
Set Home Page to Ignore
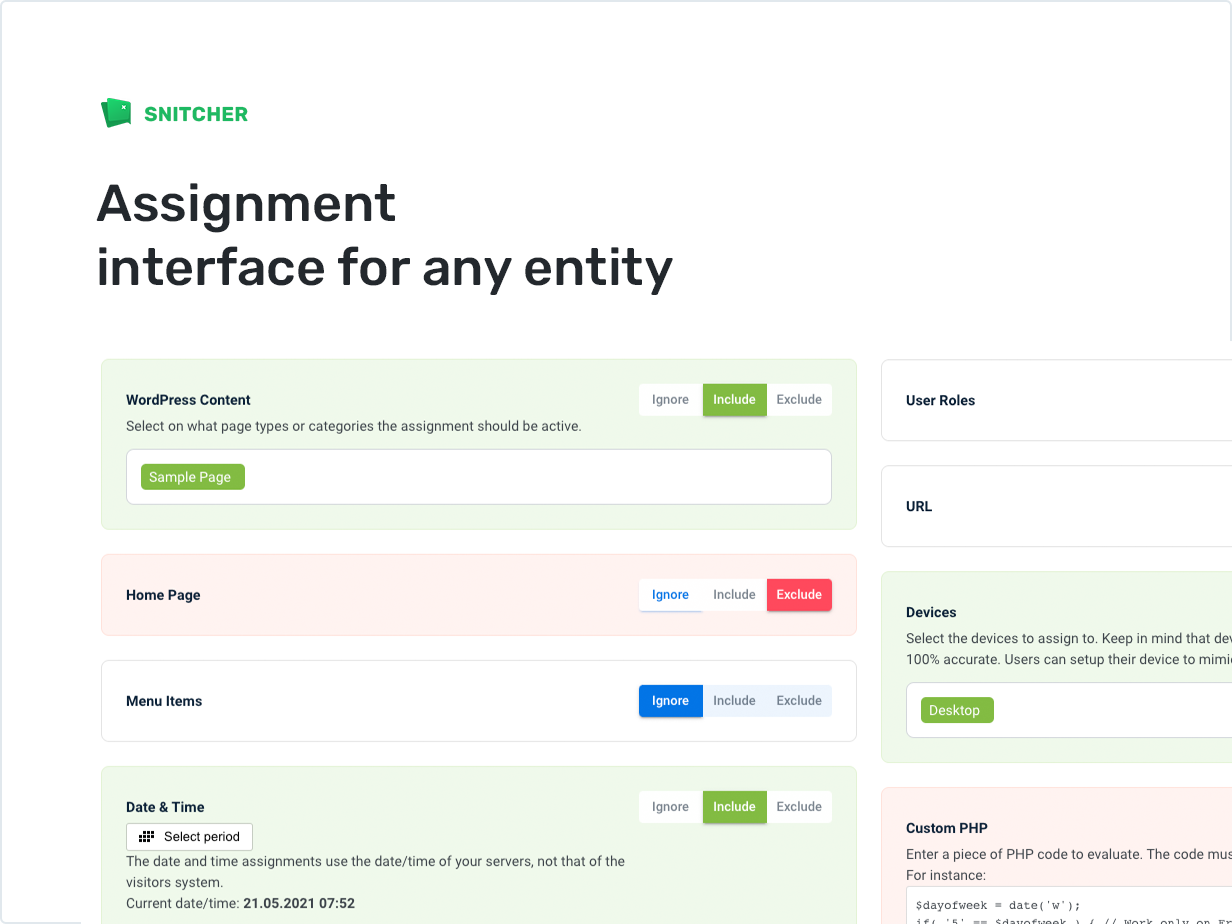point(670,595)
